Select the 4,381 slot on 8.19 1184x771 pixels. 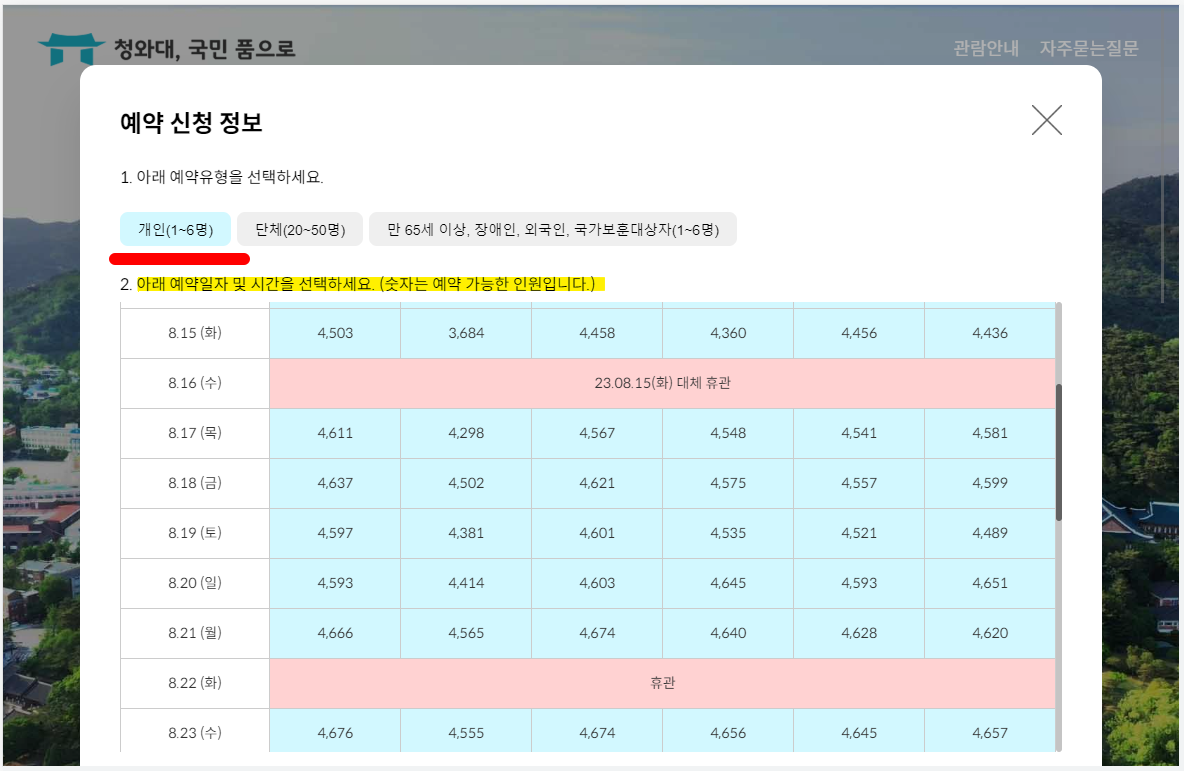[x=465, y=532]
